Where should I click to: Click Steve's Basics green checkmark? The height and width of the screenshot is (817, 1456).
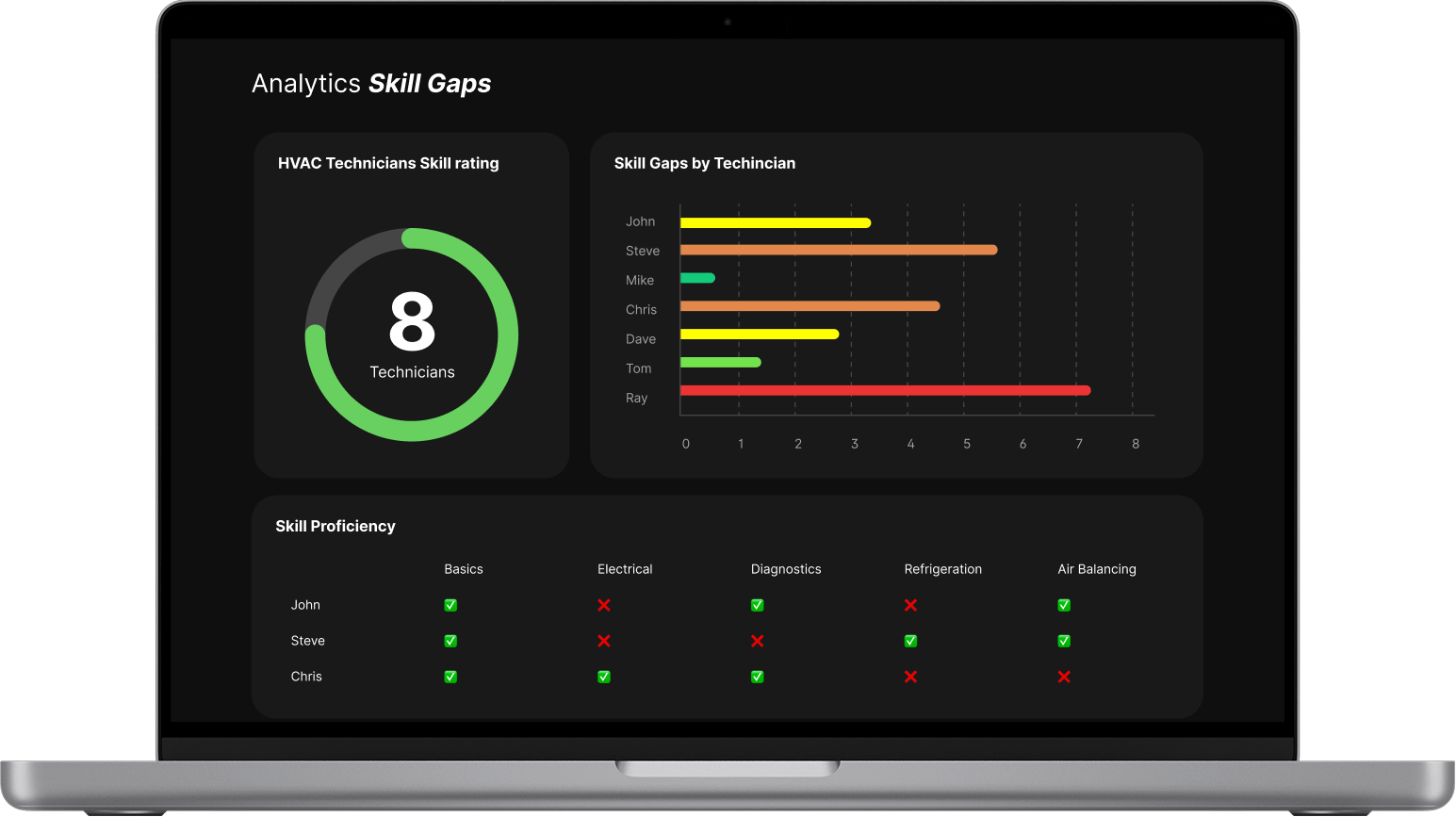click(x=450, y=641)
